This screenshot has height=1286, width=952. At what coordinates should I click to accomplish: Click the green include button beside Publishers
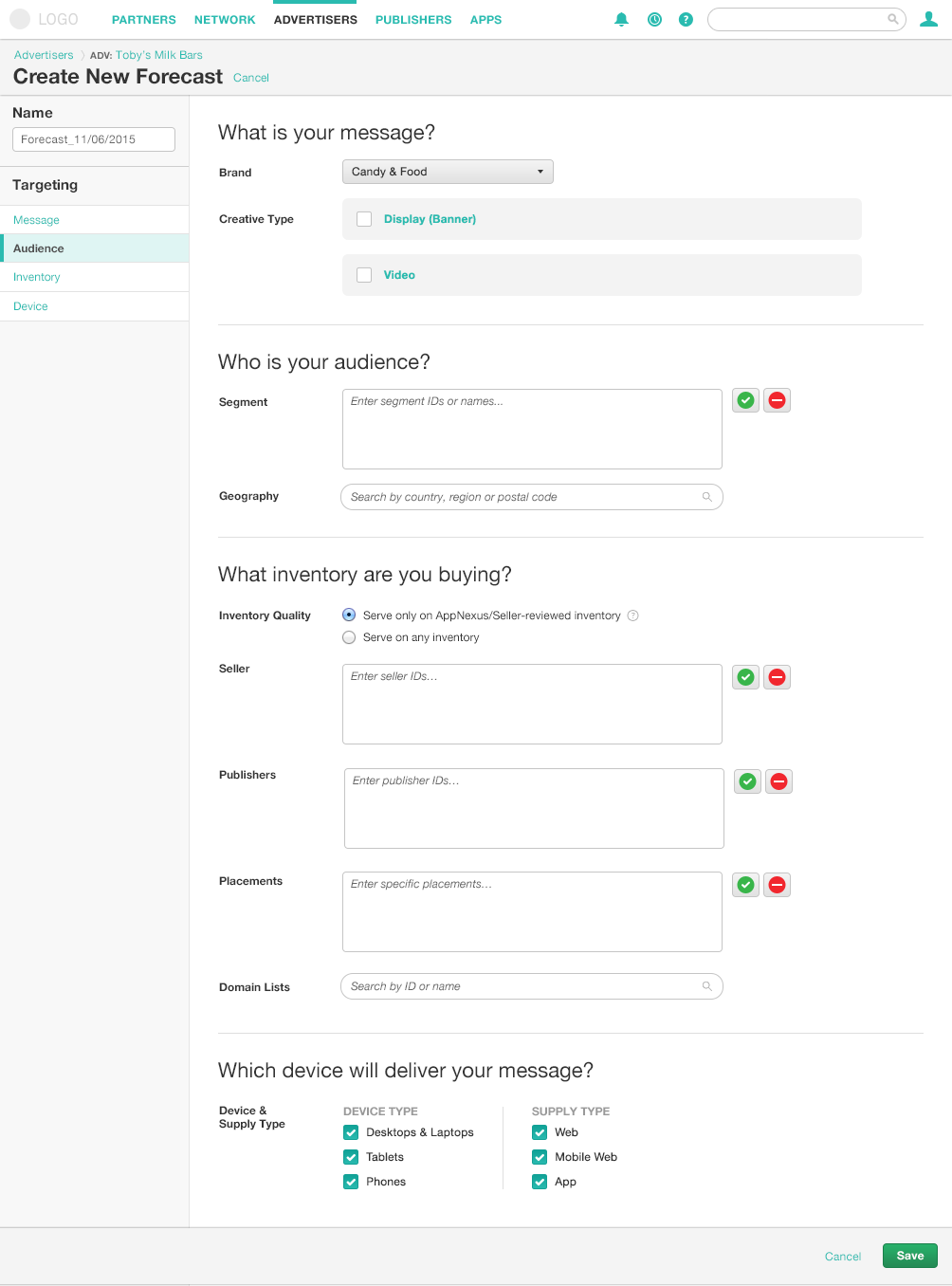pos(748,781)
